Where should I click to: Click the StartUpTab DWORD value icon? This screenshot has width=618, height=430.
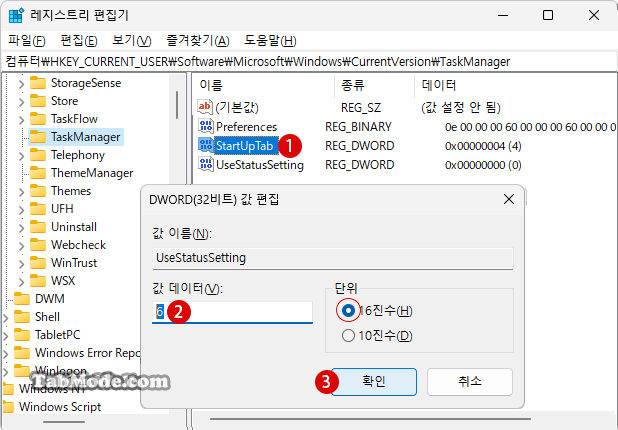click(x=206, y=145)
